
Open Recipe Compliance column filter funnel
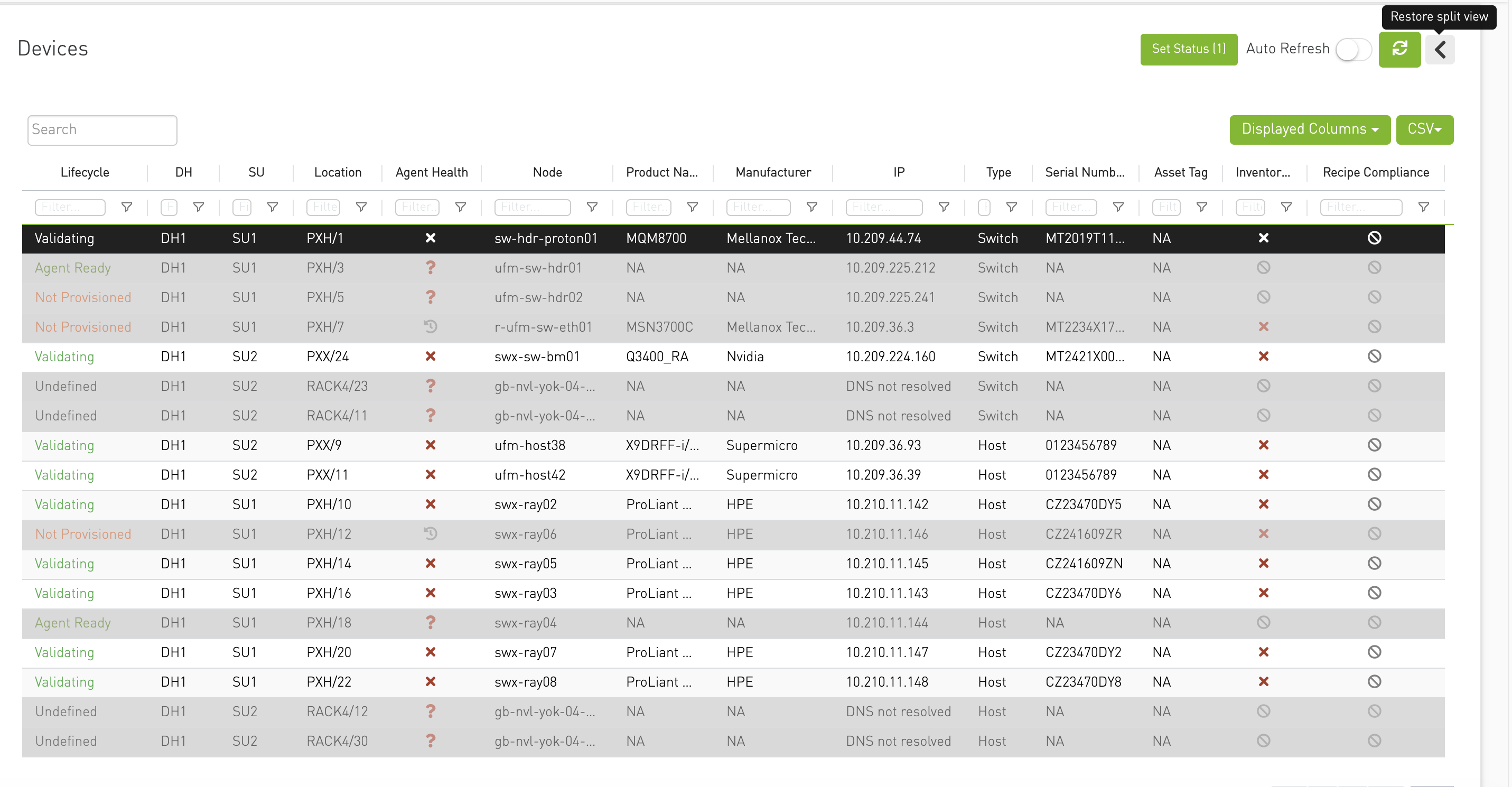coord(1423,207)
